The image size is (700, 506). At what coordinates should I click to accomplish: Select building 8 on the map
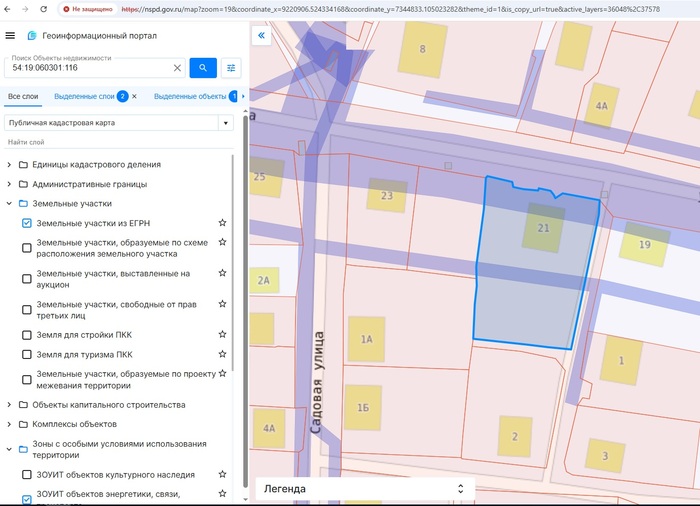pos(422,49)
